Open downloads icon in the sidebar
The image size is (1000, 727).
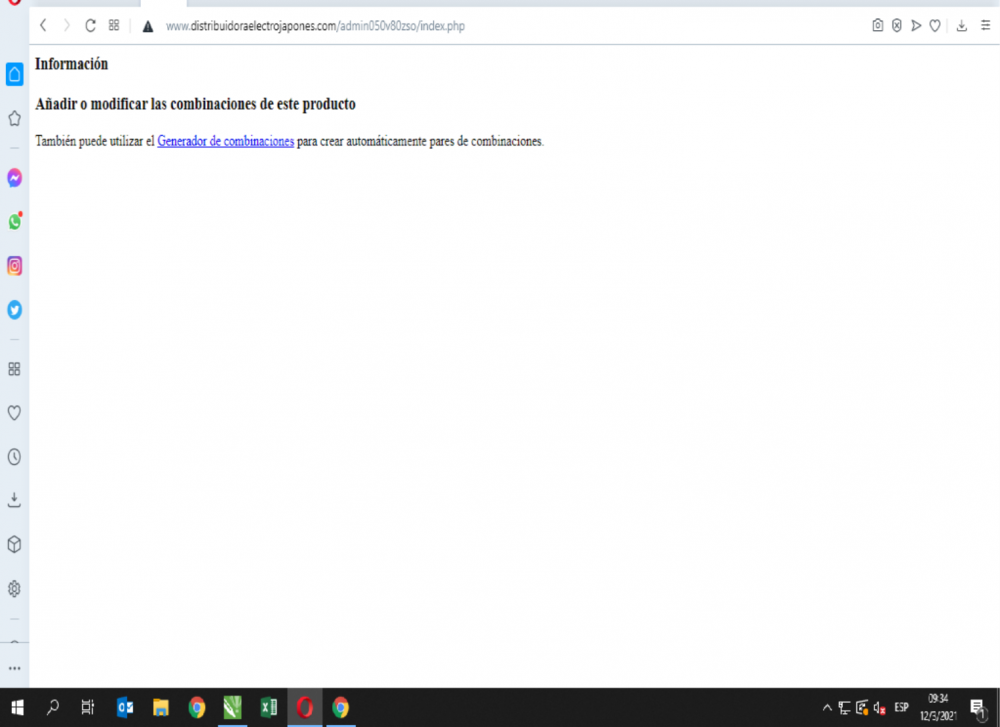click(14, 500)
